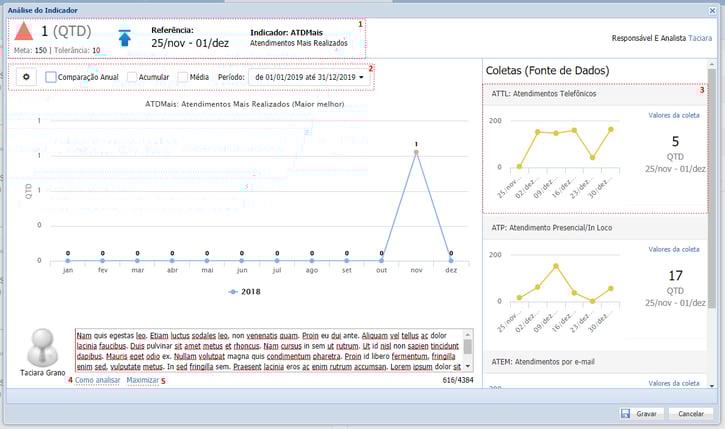
Task: Click the red triangle status indicator icon
Action: click(x=24, y=31)
